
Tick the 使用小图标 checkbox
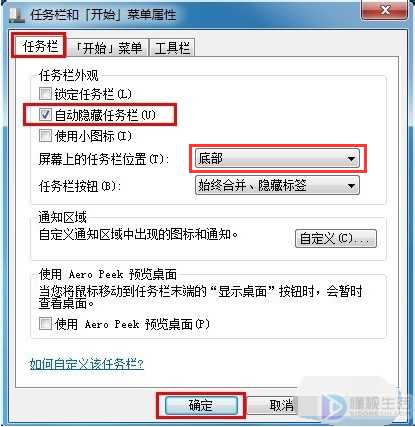point(45,136)
